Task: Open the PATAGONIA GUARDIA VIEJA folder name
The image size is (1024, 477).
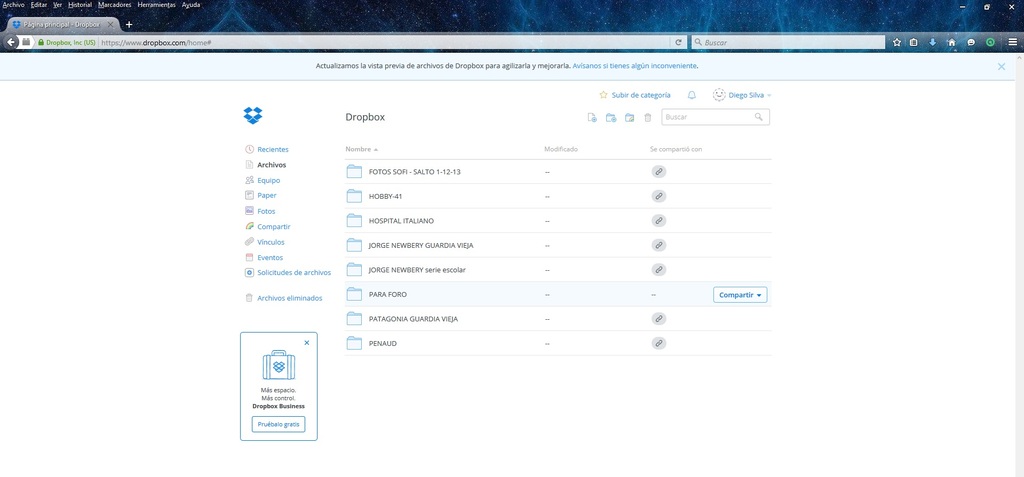Action: 413,319
